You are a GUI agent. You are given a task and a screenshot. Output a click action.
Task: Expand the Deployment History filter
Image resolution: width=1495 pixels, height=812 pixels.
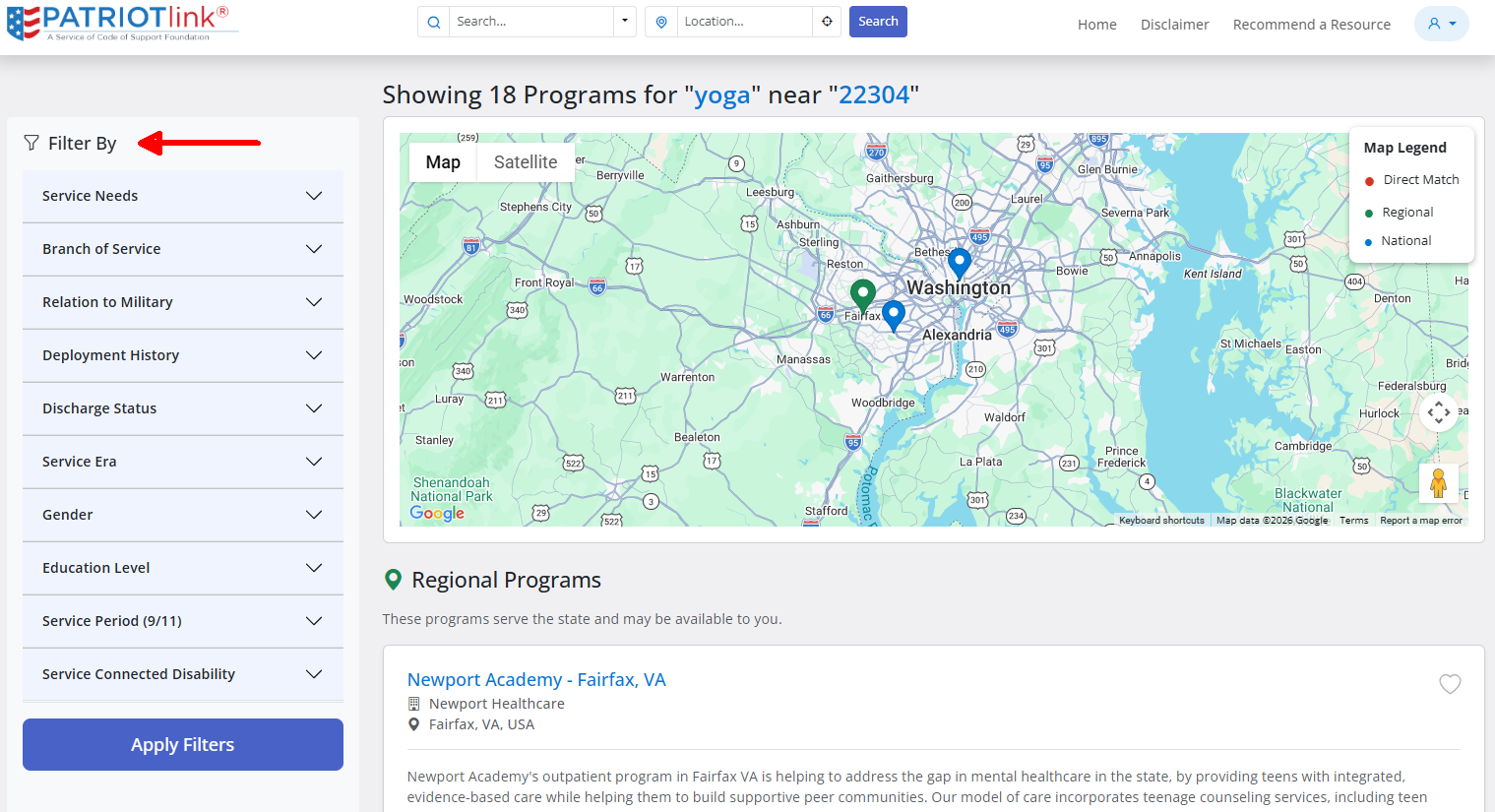tap(183, 355)
